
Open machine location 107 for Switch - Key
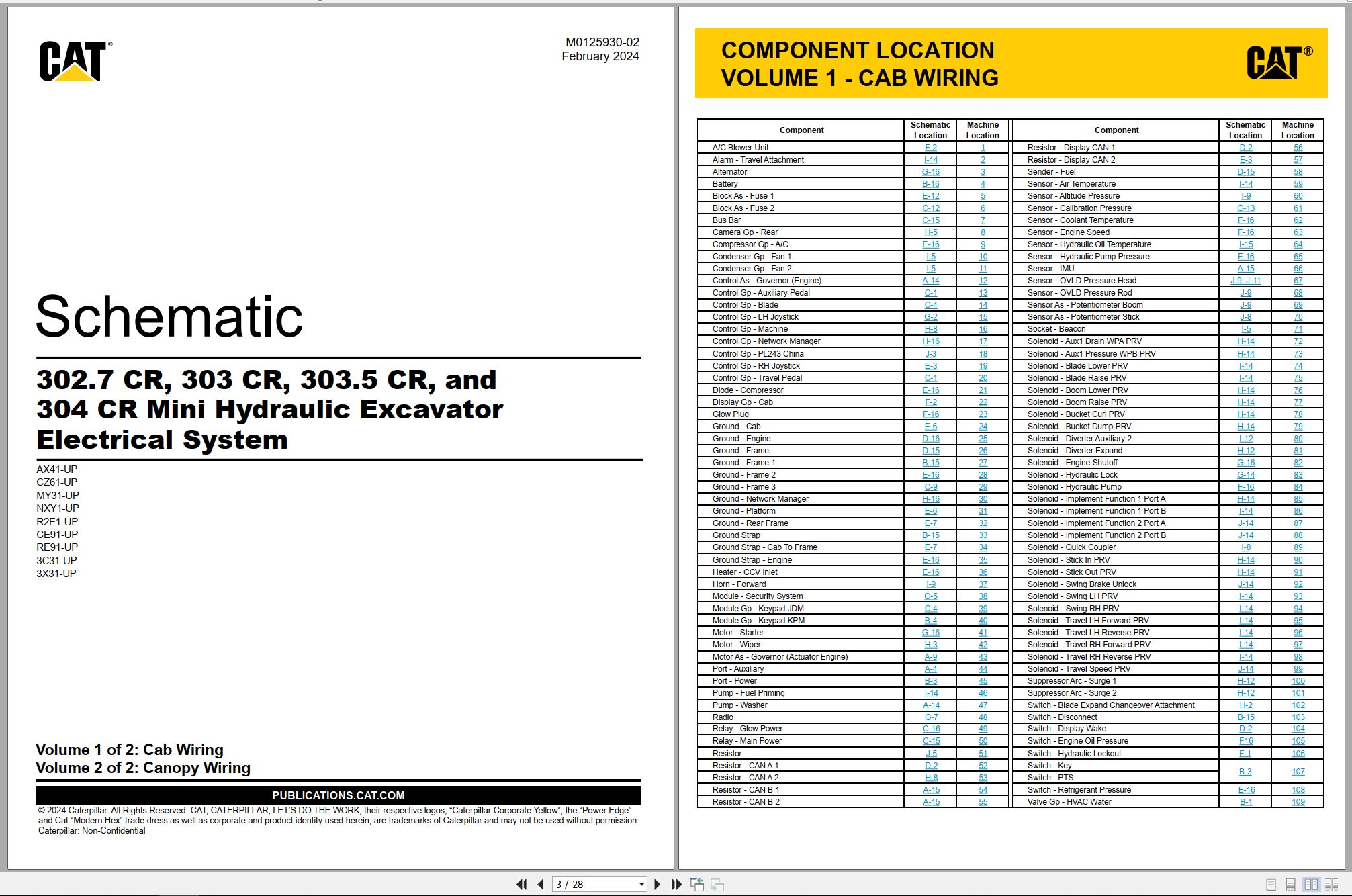point(1298,772)
